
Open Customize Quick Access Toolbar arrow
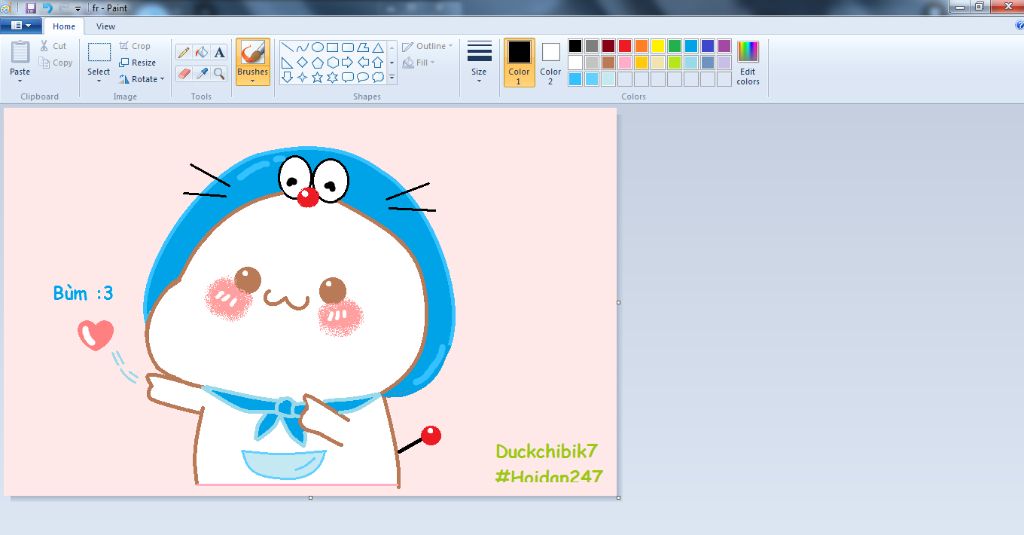point(78,8)
